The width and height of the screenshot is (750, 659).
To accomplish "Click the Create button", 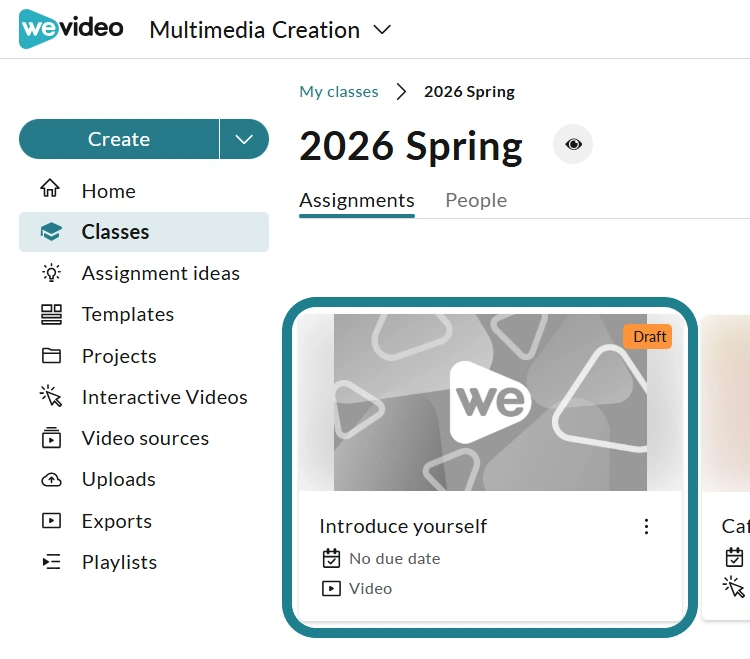I will coord(119,139).
